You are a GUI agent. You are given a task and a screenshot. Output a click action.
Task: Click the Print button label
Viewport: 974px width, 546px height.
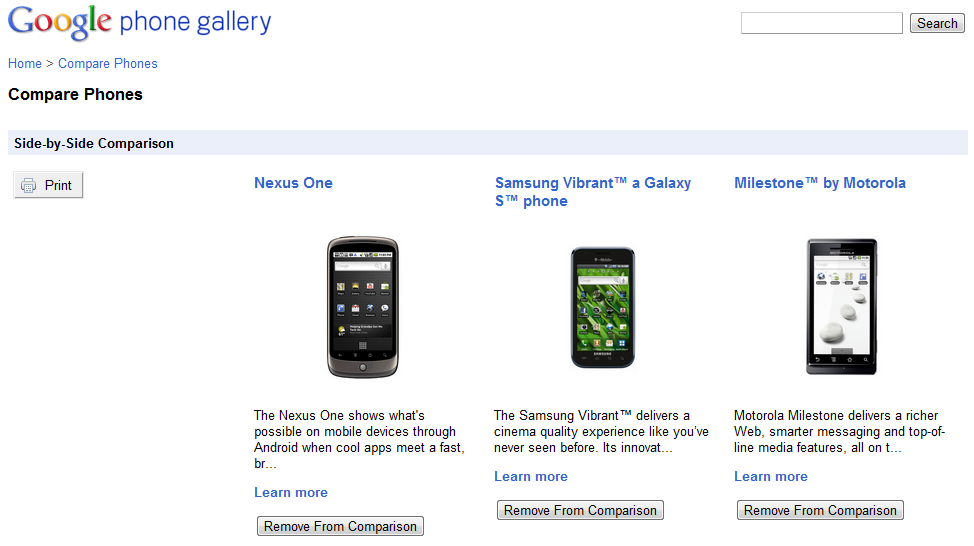click(58, 185)
